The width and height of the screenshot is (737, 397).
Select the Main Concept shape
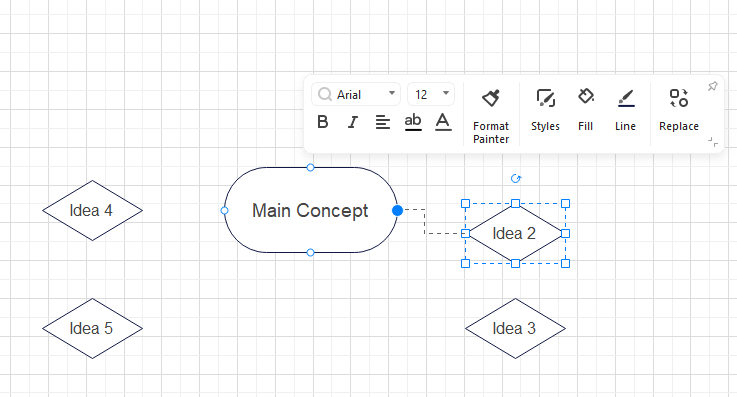311,210
